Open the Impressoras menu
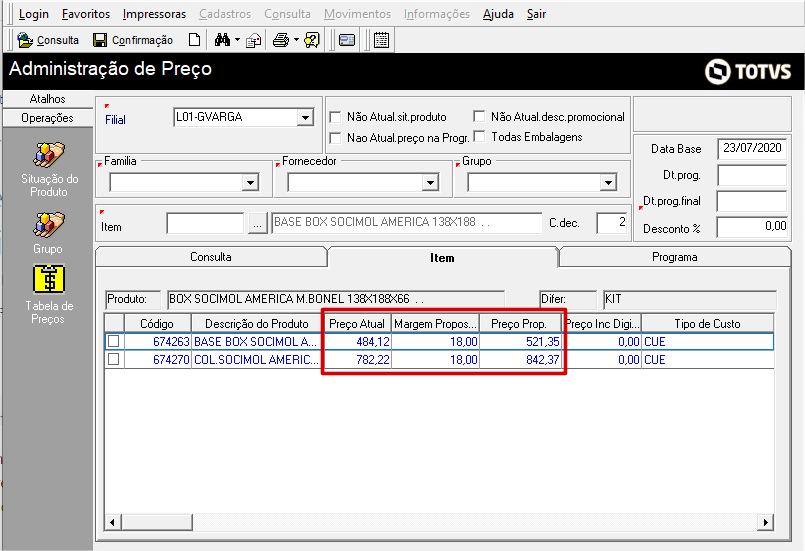805x551 pixels. [155, 14]
